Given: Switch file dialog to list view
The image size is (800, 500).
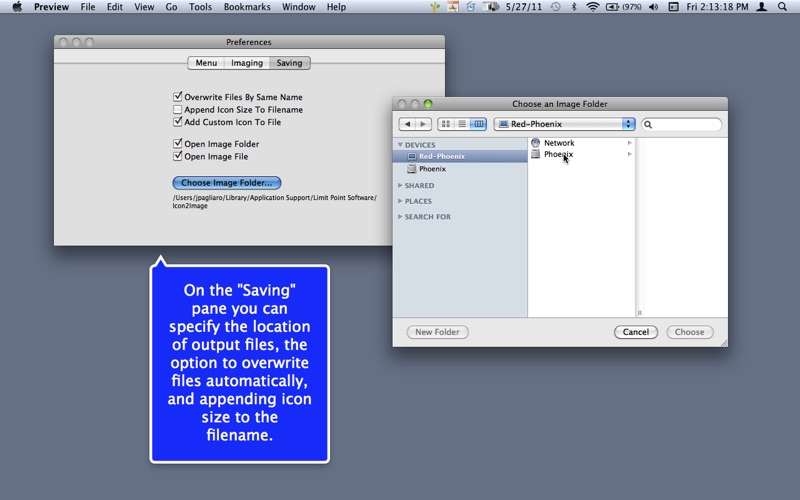Looking at the screenshot, I should click(x=462, y=124).
